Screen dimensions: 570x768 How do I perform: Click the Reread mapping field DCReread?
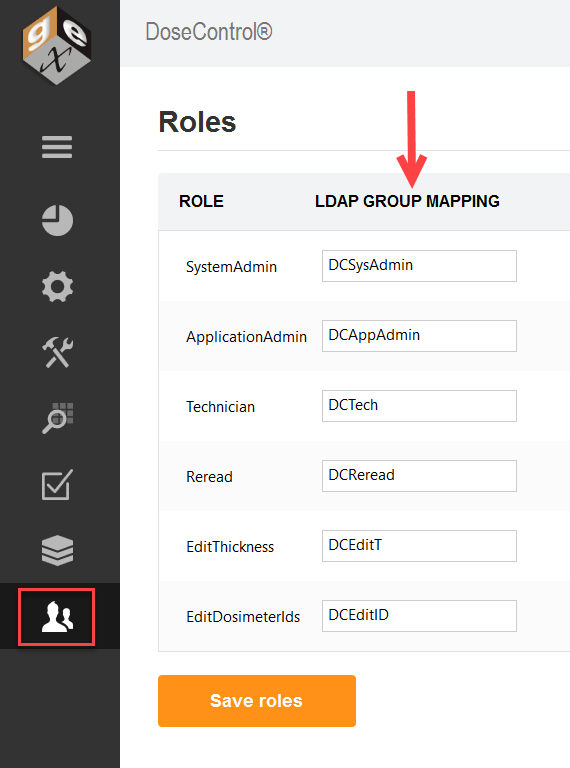(x=419, y=476)
